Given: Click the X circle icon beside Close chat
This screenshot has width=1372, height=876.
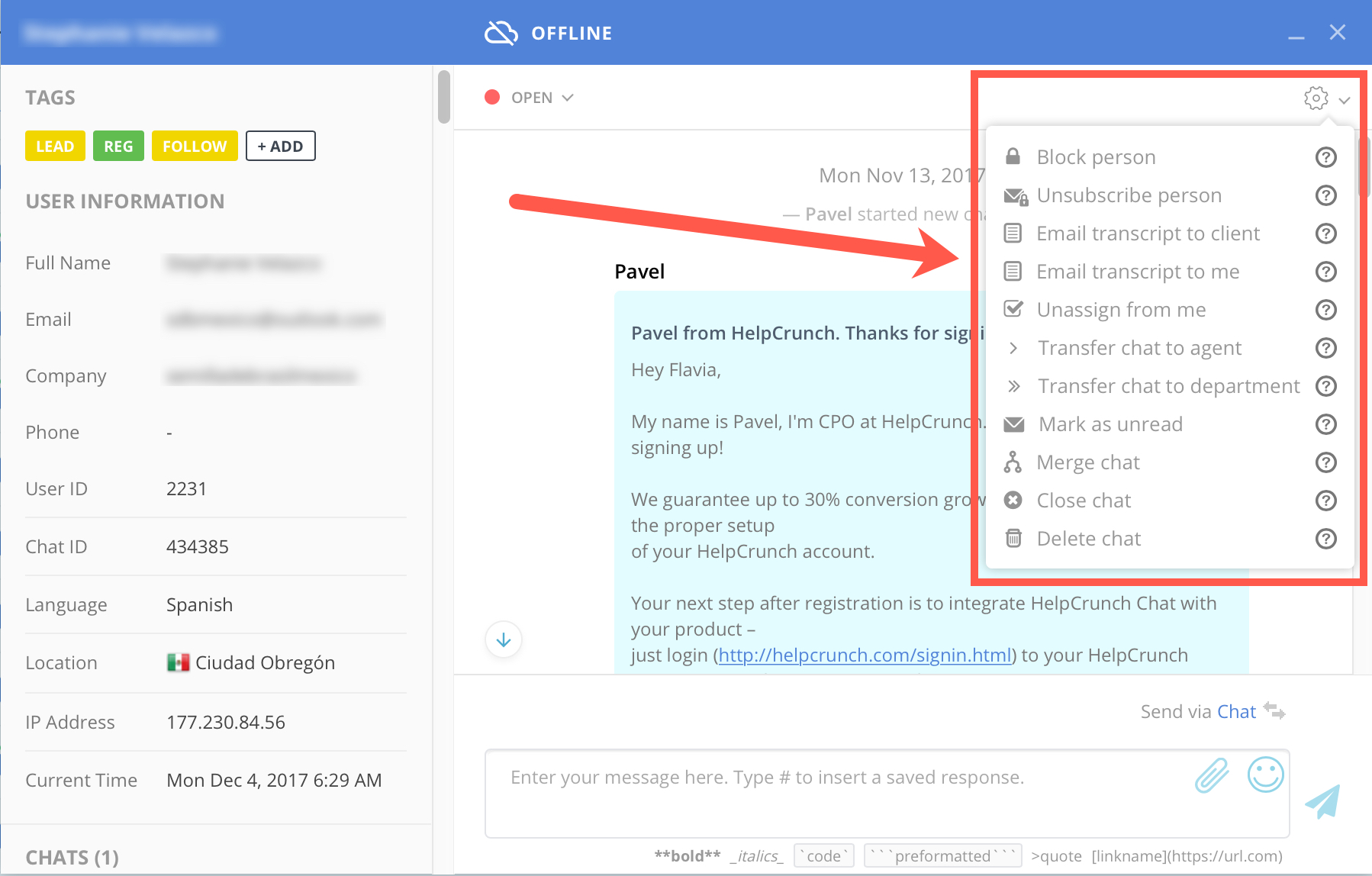Looking at the screenshot, I should (1013, 500).
